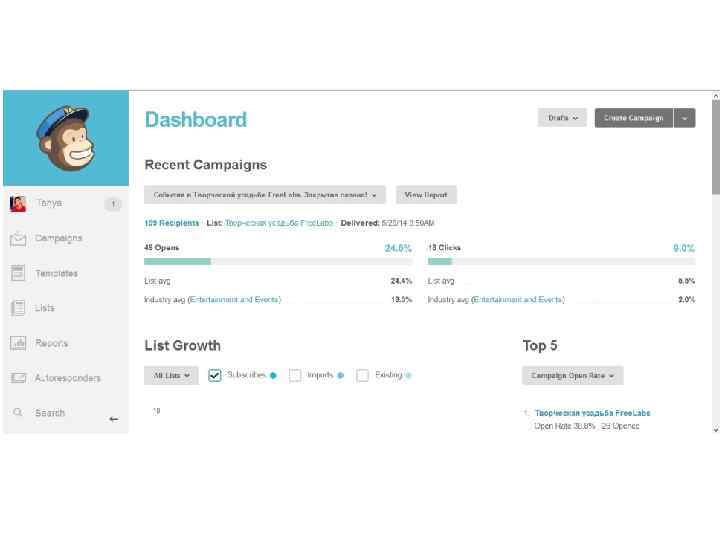This screenshot has width=720, height=540.
Task: Click the MailChimp Freddie monkey logo
Action: pos(66,138)
